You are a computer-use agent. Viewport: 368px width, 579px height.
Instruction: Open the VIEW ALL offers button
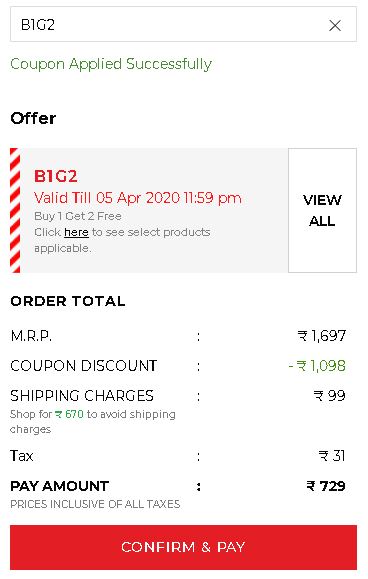(x=322, y=210)
